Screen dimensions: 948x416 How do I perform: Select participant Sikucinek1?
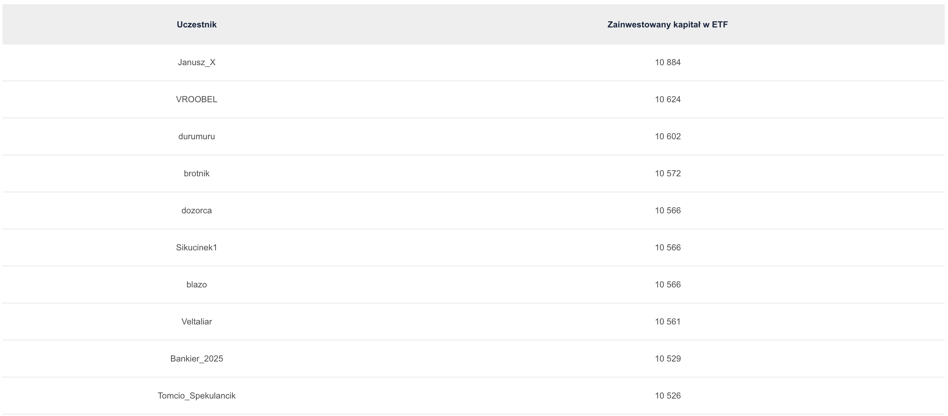[196, 247]
